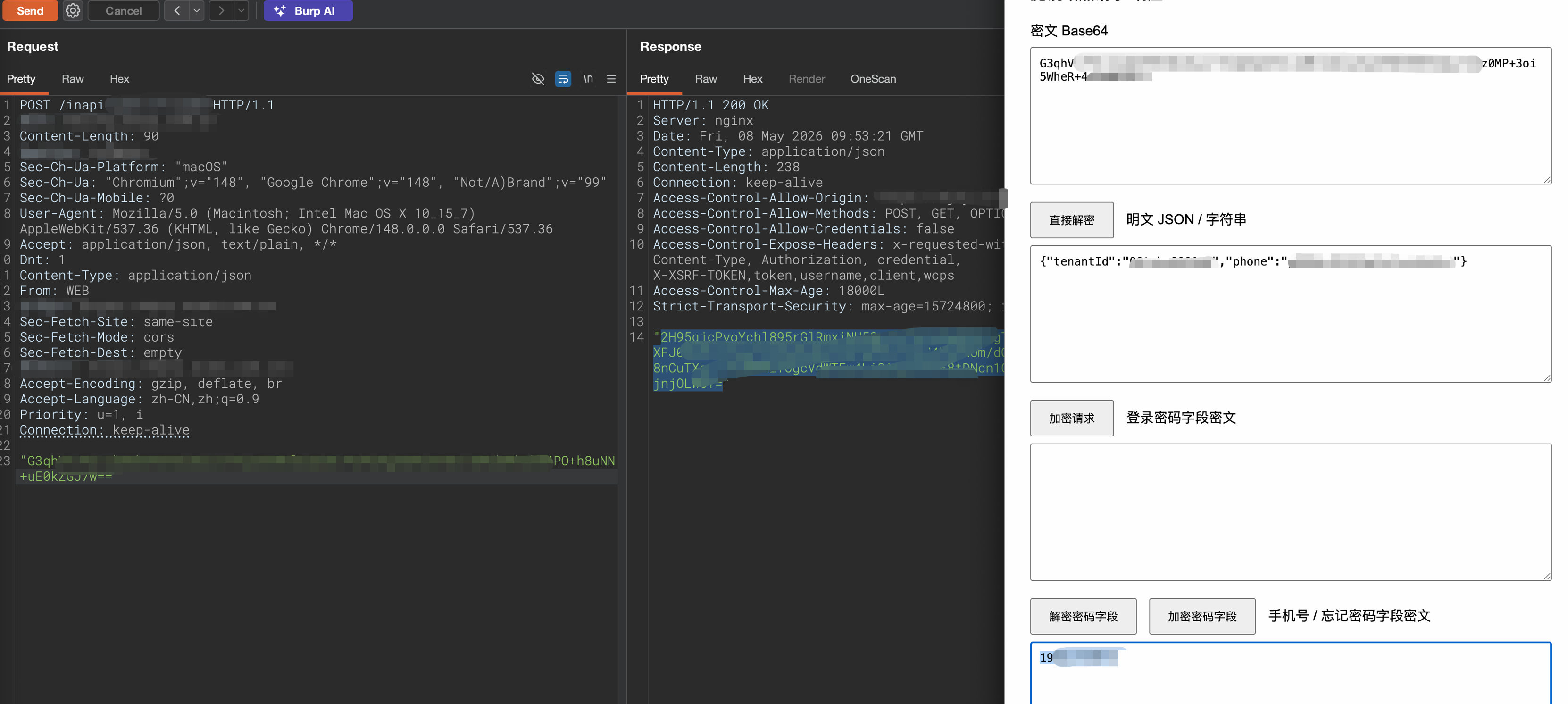
Task: Click the encrypted request body starting G3qh
Action: point(317,469)
